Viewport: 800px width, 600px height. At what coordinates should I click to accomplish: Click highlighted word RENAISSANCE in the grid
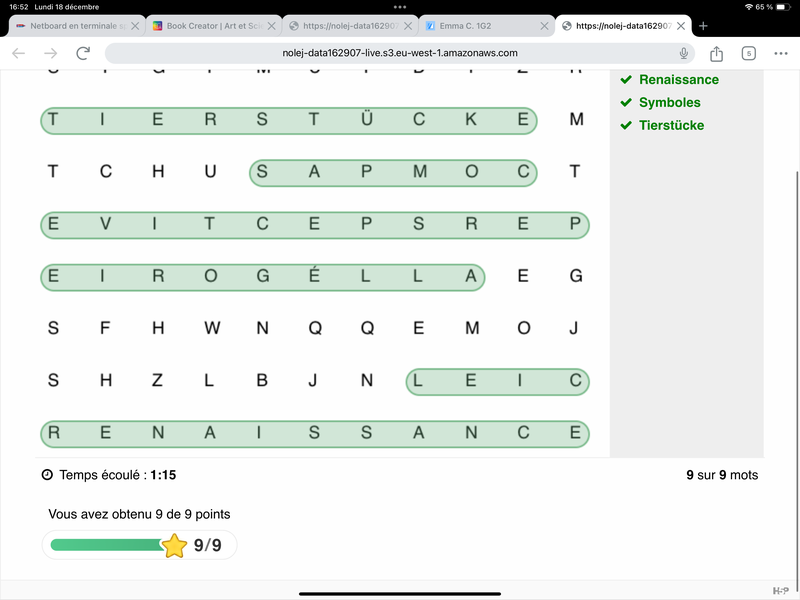click(x=314, y=434)
